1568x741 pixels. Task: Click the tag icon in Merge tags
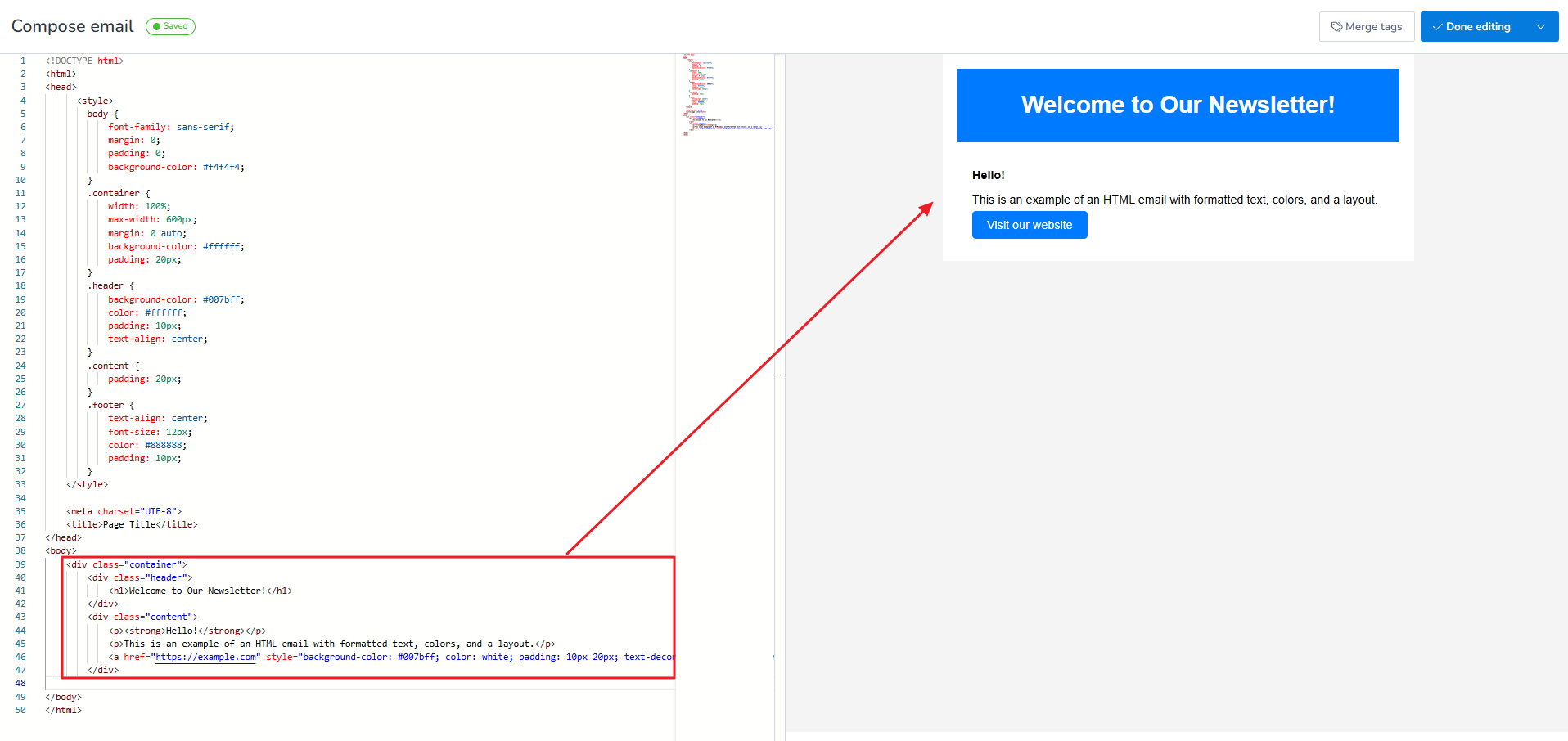click(x=1336, y=27)
